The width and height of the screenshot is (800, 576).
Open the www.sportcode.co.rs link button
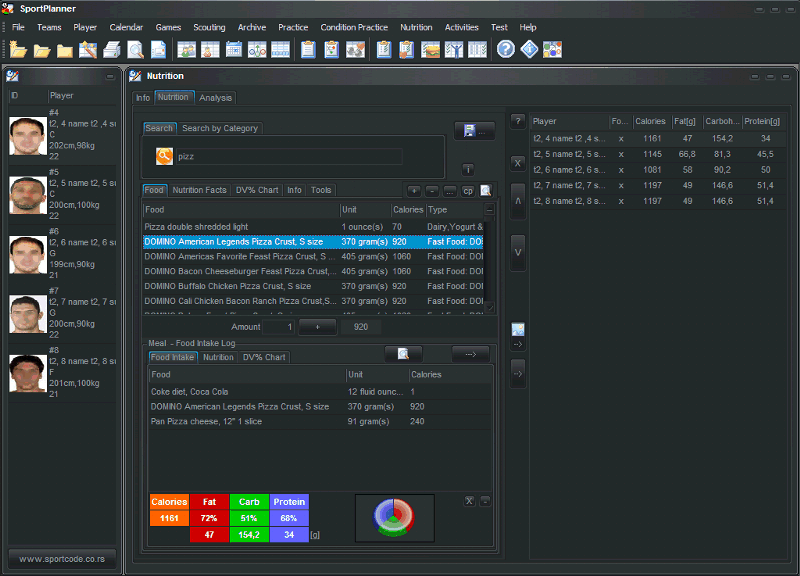click(x=62, y=559)
